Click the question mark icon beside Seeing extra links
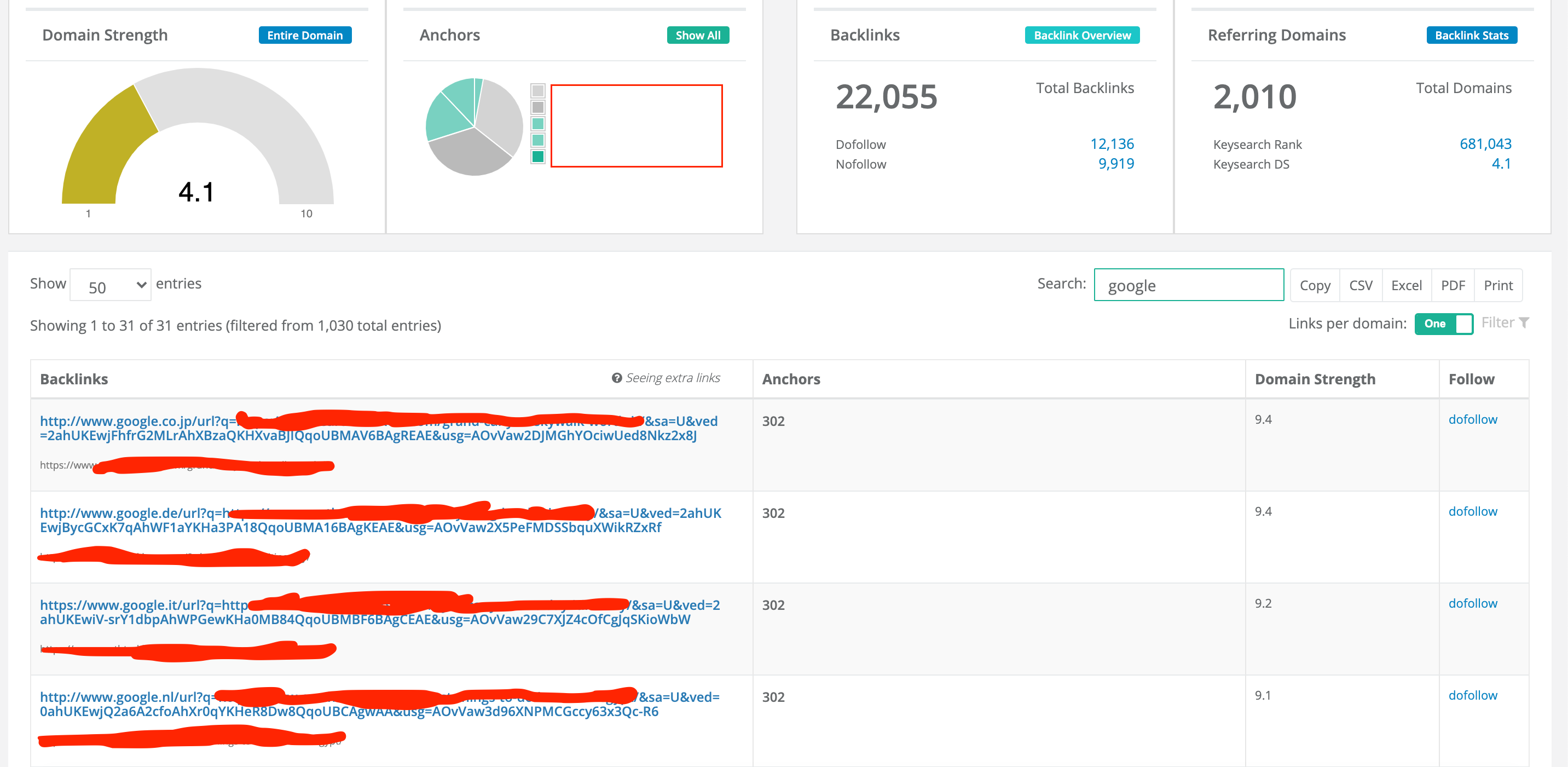Screen dimensions: 1568x767 [617, 378]
